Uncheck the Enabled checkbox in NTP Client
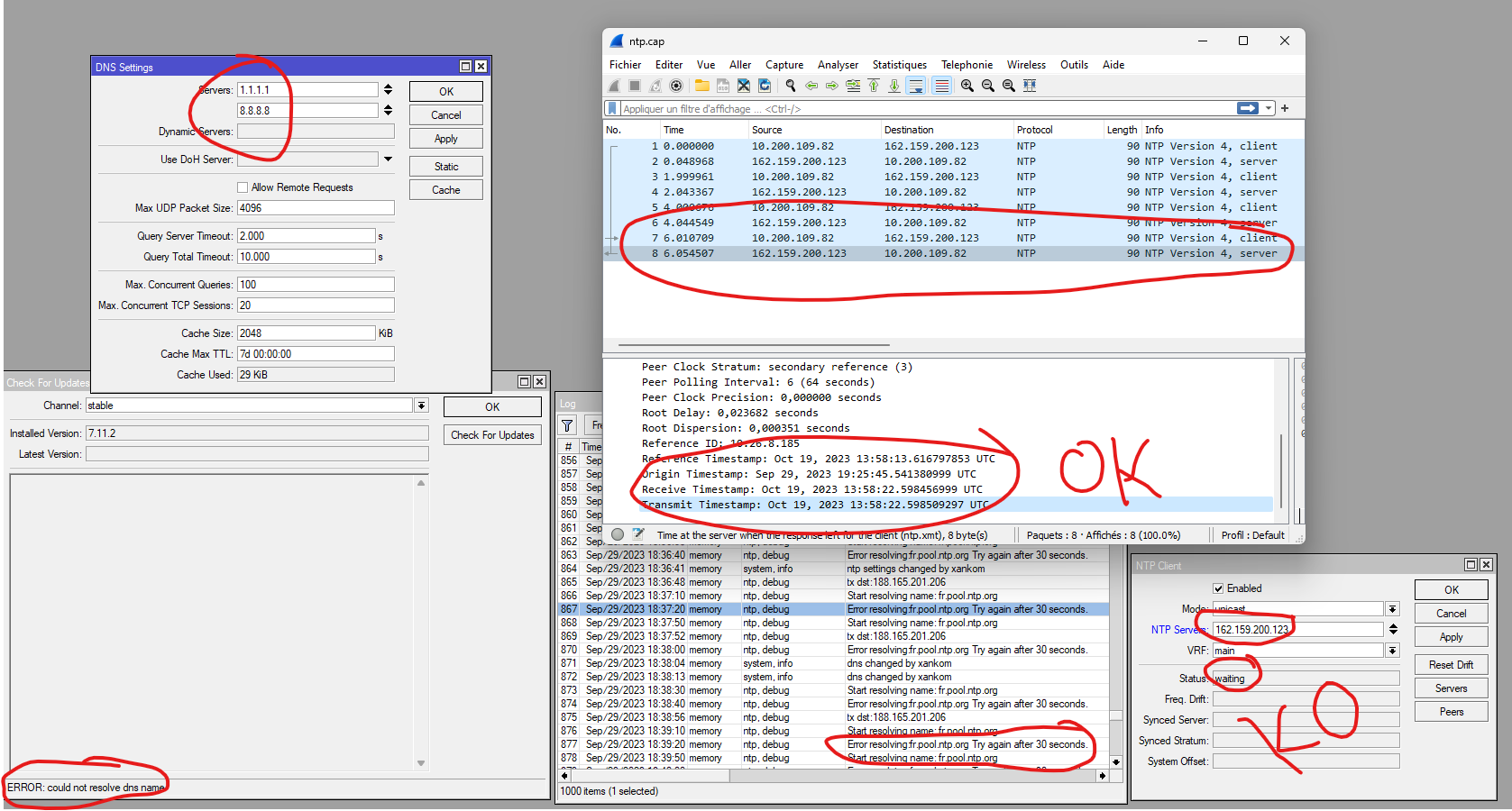 click(x=1218, y=588)
